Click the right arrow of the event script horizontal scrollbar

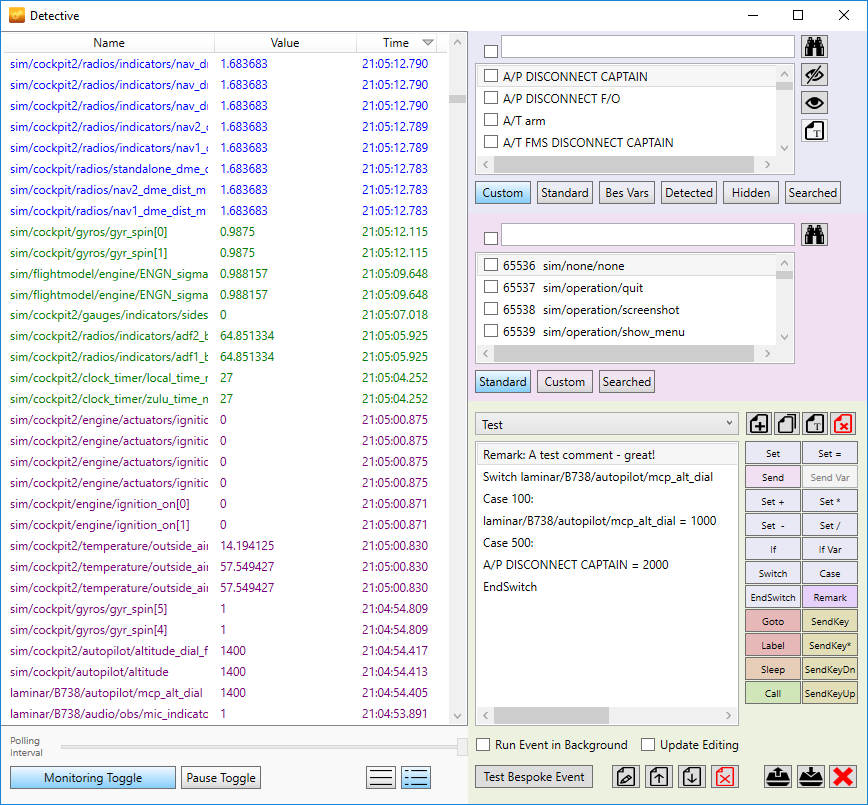tap(728, 715)
